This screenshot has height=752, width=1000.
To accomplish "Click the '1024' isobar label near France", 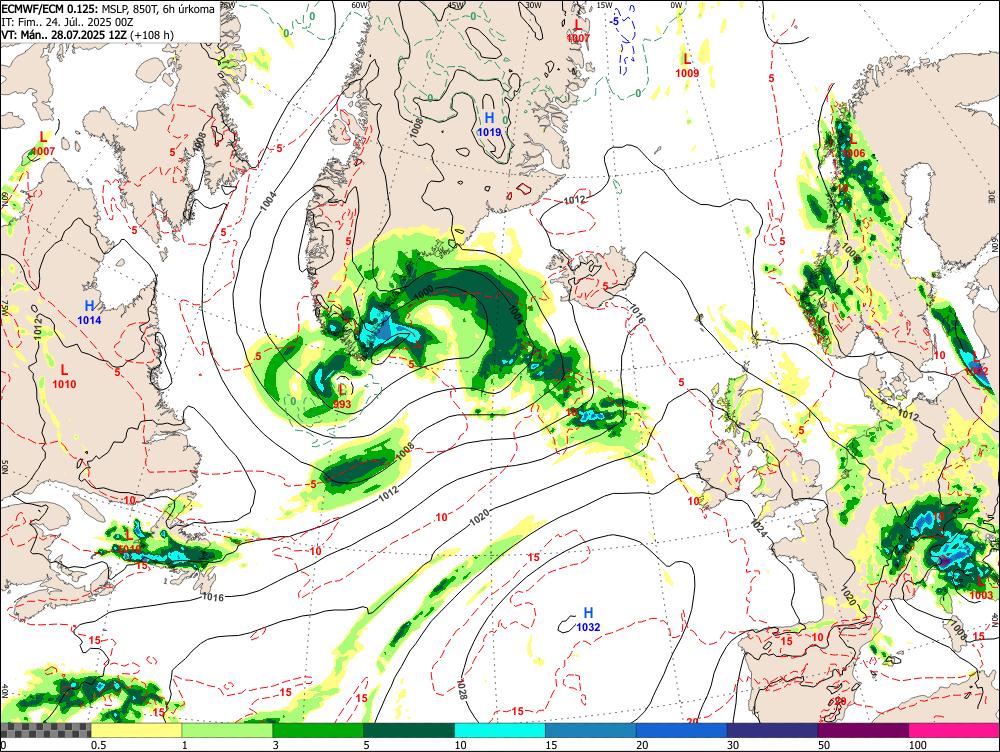I will (758, 527).
